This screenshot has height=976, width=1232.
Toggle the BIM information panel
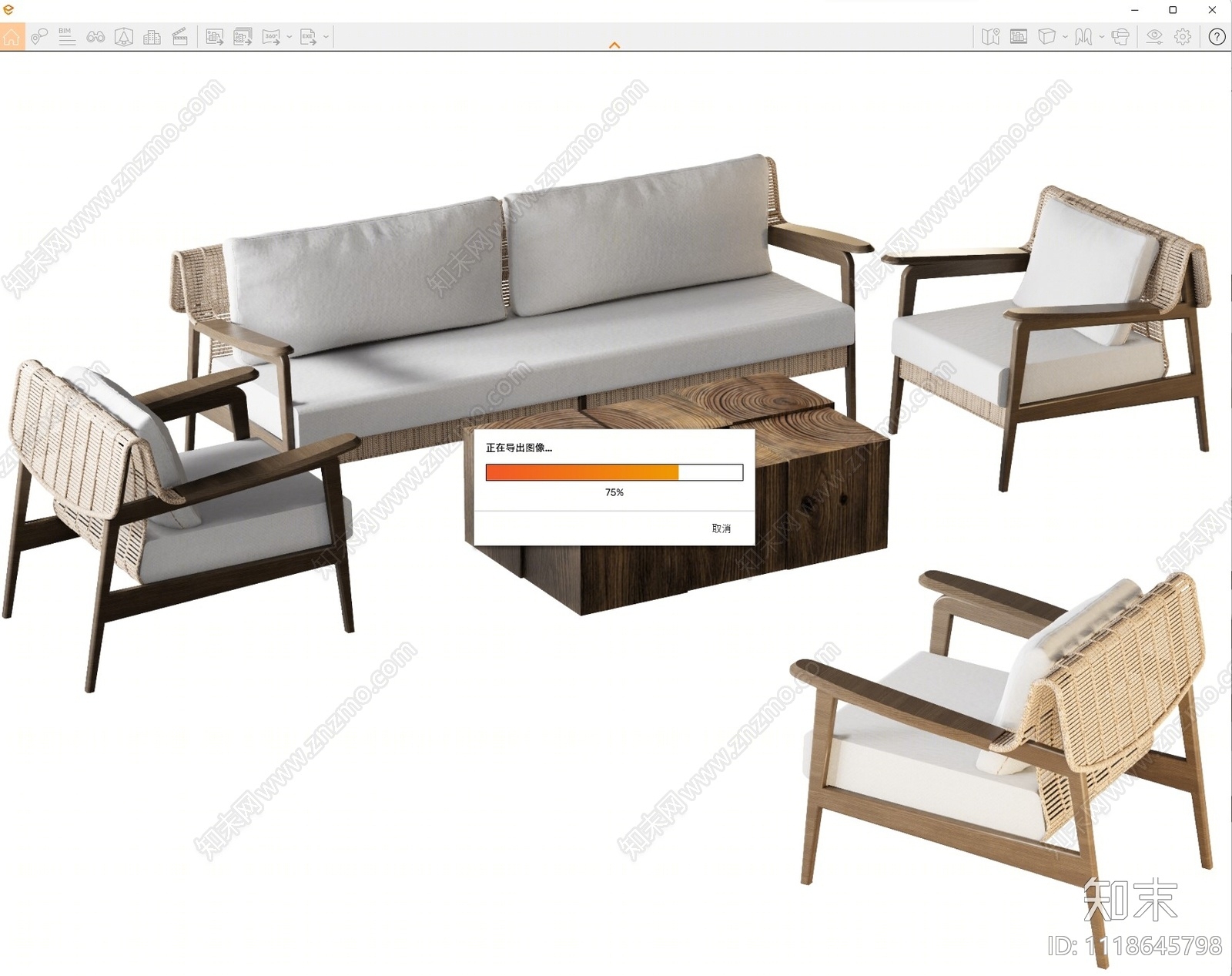point(67,36)
